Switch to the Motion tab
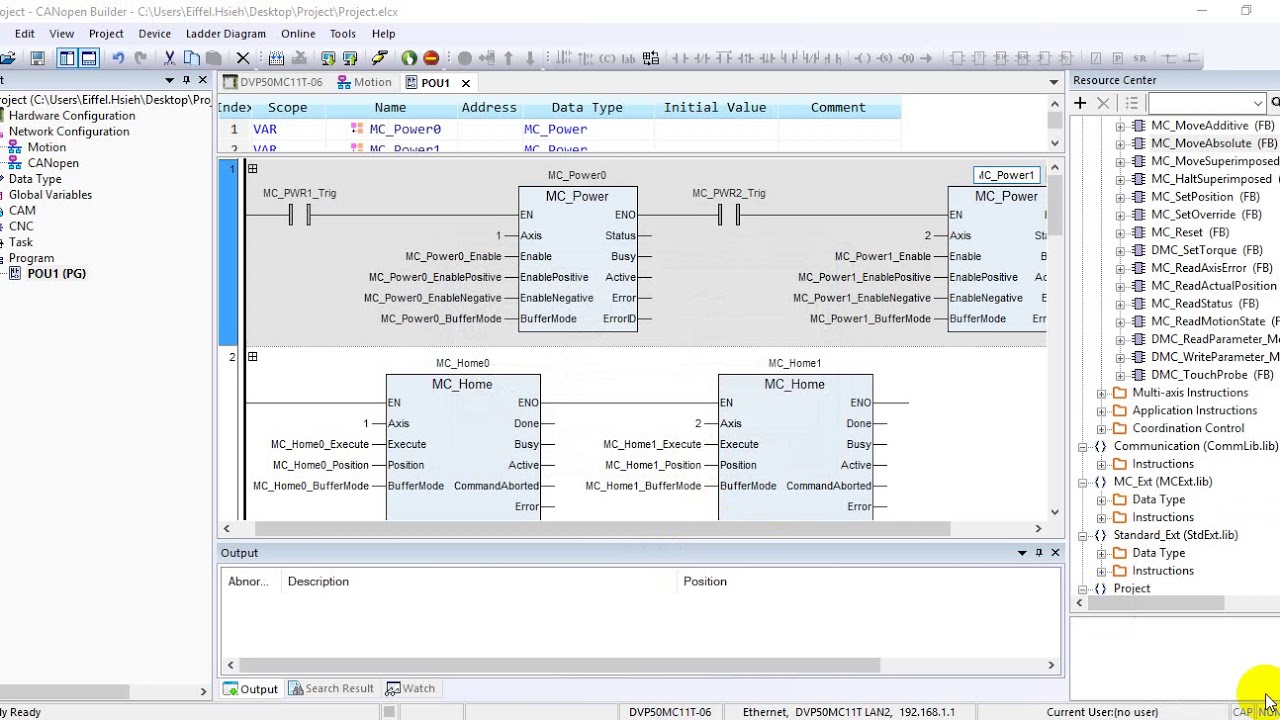This screenshot has width=1280, height=720. tap(365, 82)
